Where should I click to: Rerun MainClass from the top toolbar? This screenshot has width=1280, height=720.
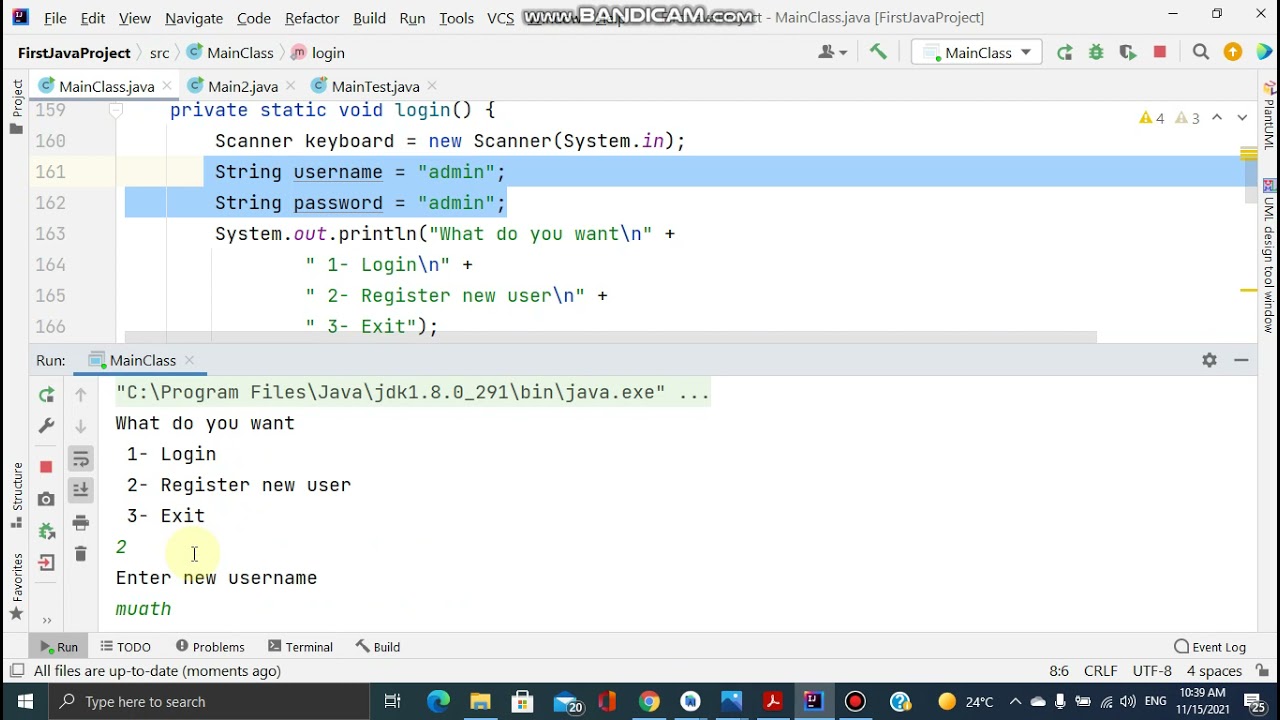[1064, 52]
